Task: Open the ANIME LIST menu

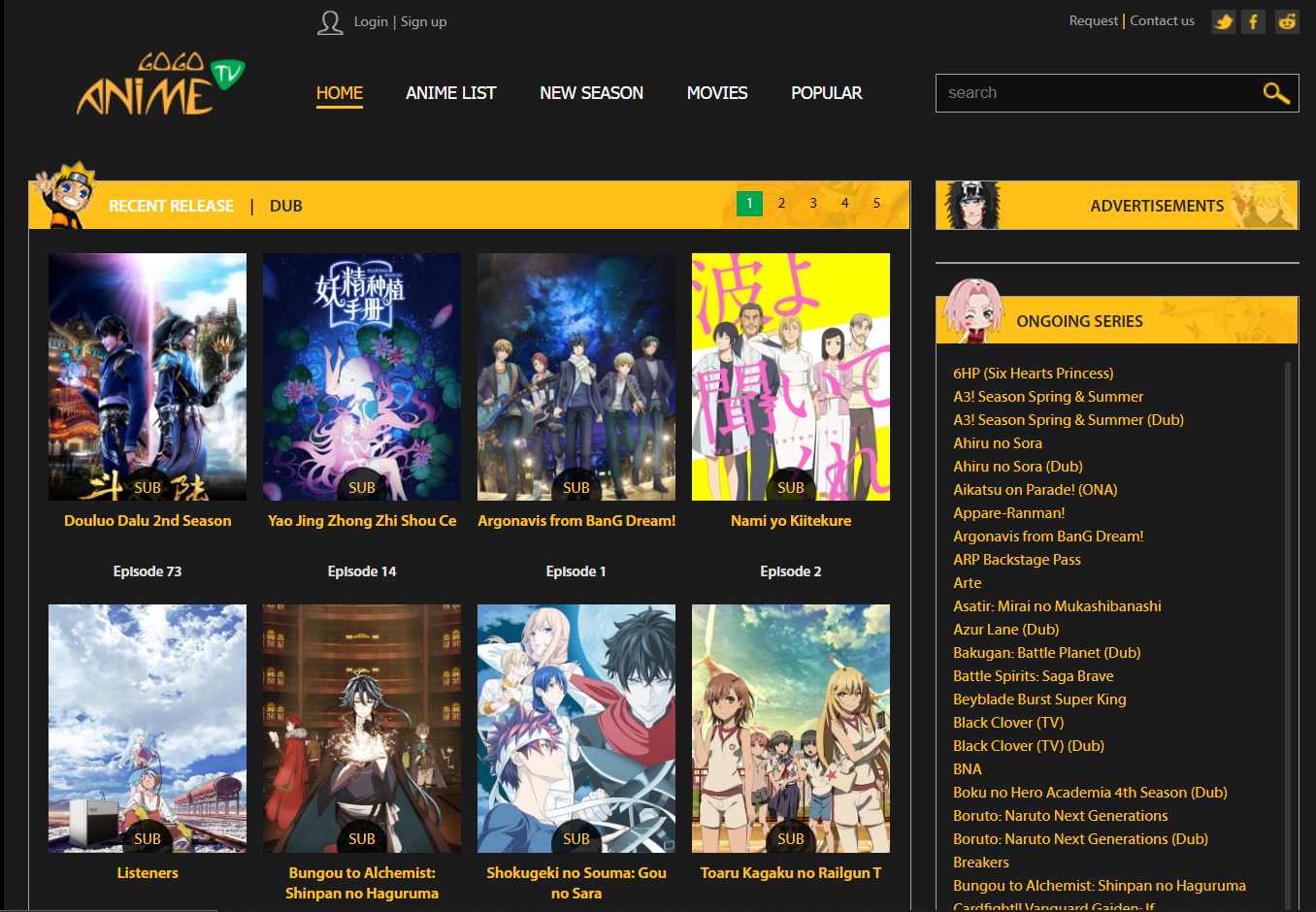Action: pos(451,93)
